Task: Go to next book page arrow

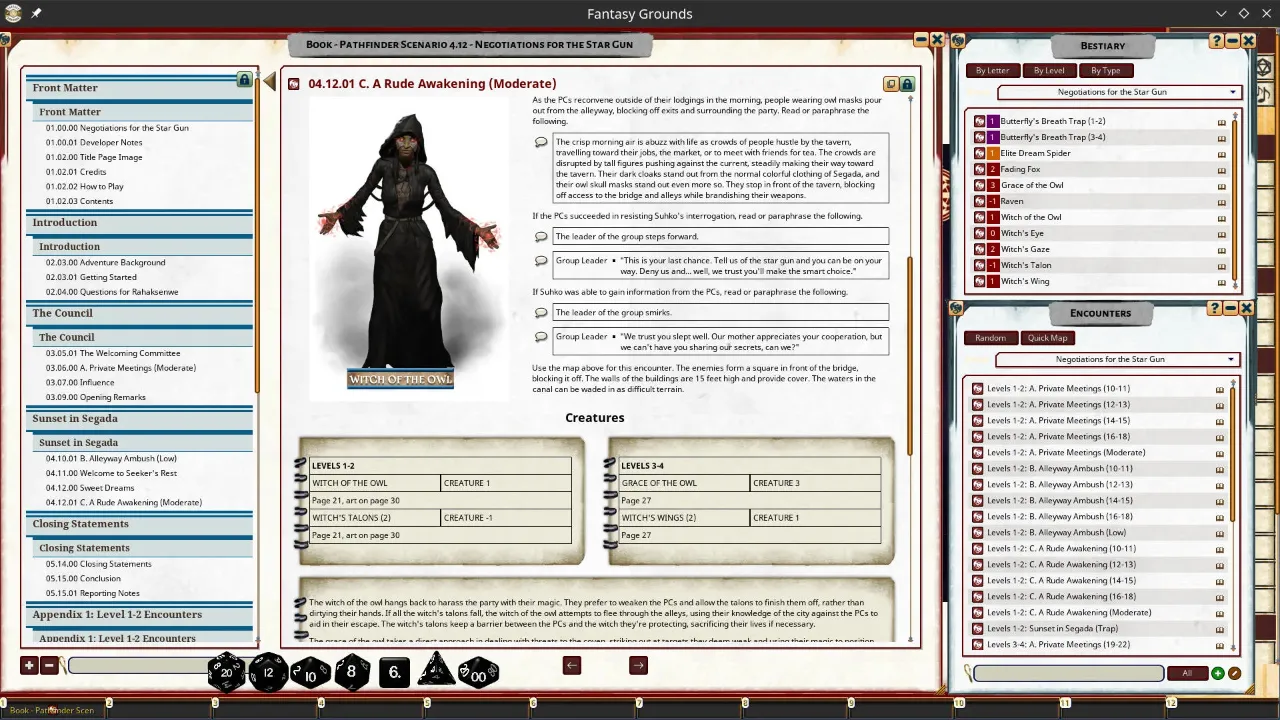Action: pos(638,665)
